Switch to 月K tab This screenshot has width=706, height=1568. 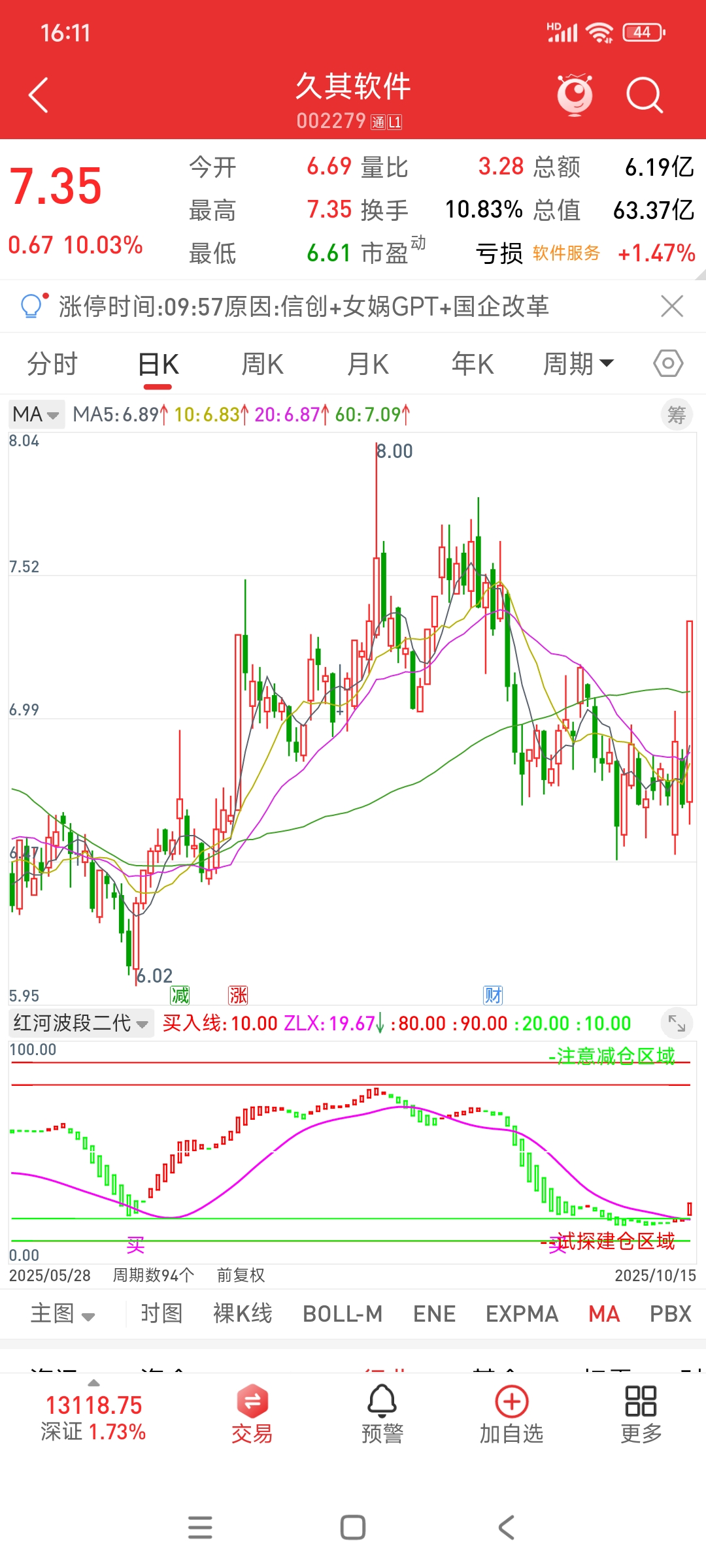[367, 364]
